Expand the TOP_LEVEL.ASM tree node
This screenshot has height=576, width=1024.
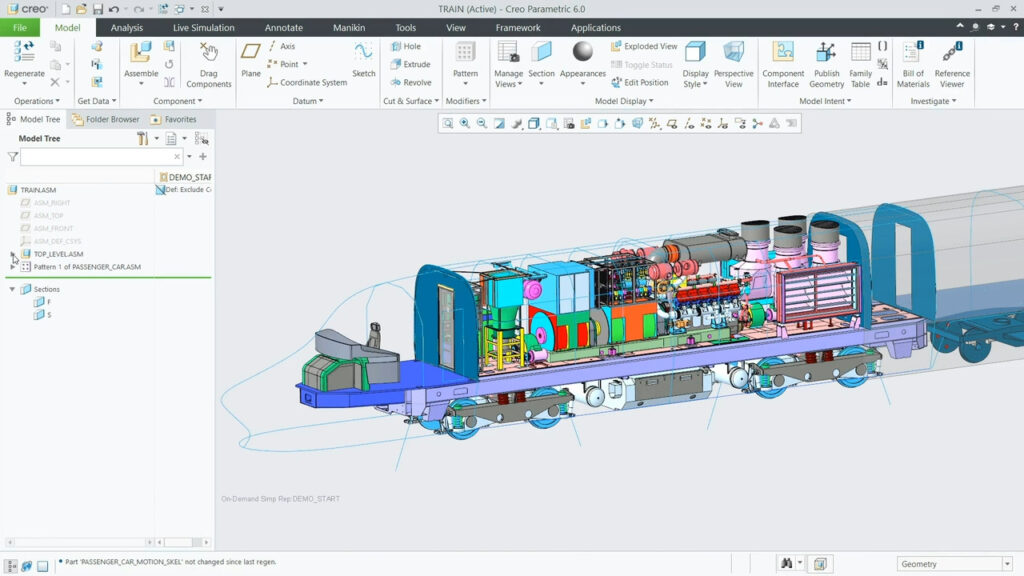click(x=13, y=254)
